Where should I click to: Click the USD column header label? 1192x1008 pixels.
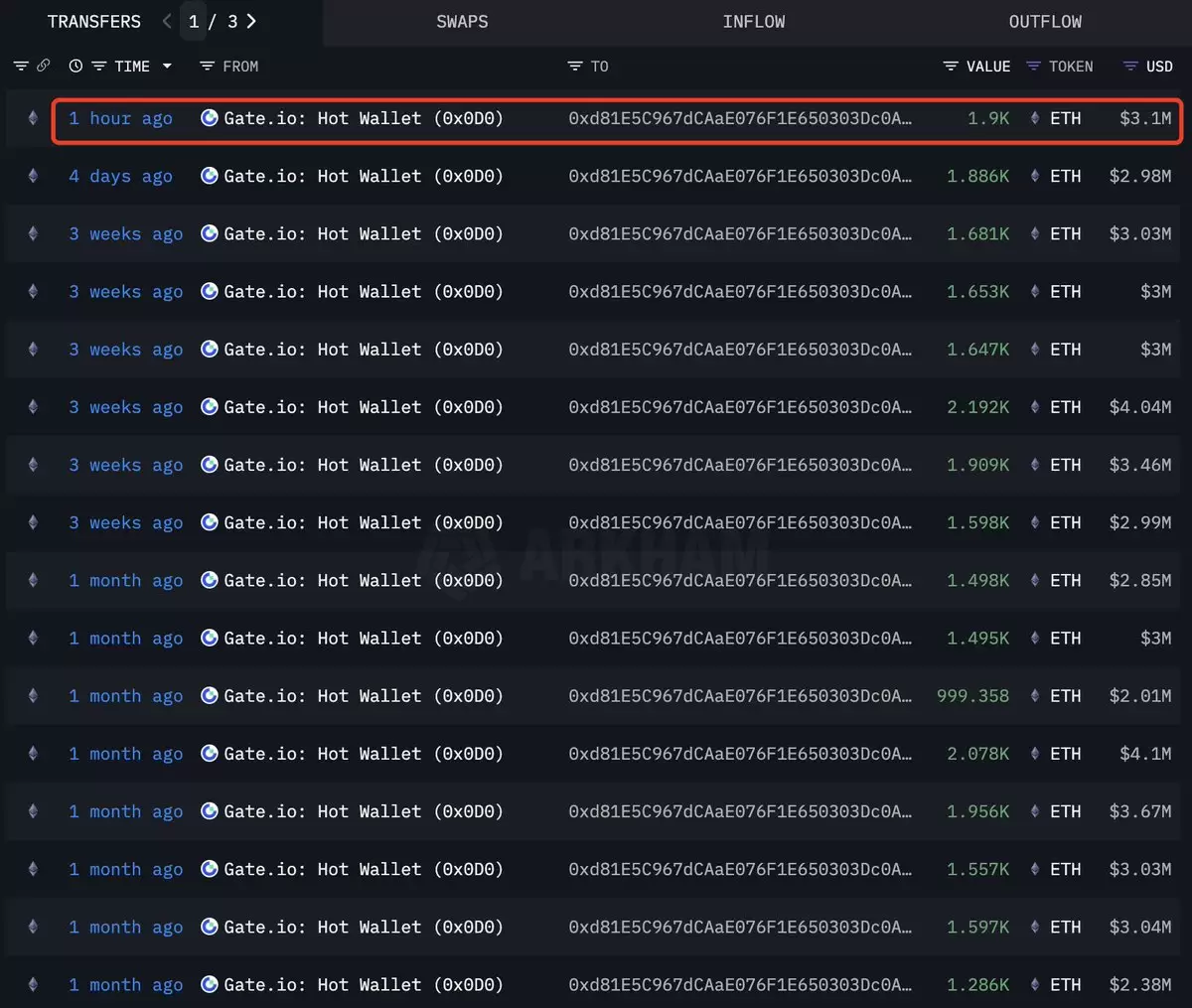tap(1159, 66)
